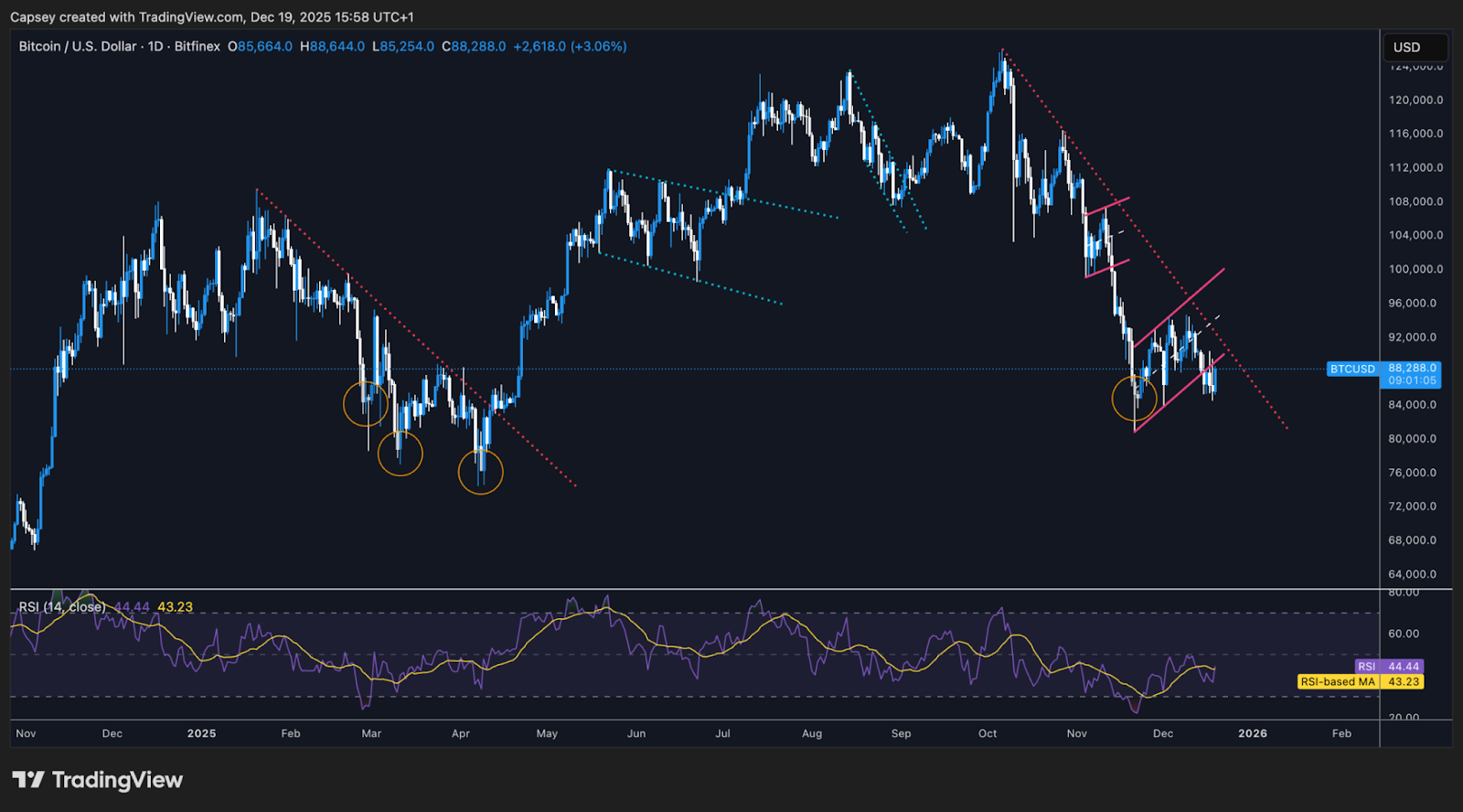Viewport: 1463px width, 812px height.
Task: Click the 120,000.0 price scale label
Action: (1415, 100)
